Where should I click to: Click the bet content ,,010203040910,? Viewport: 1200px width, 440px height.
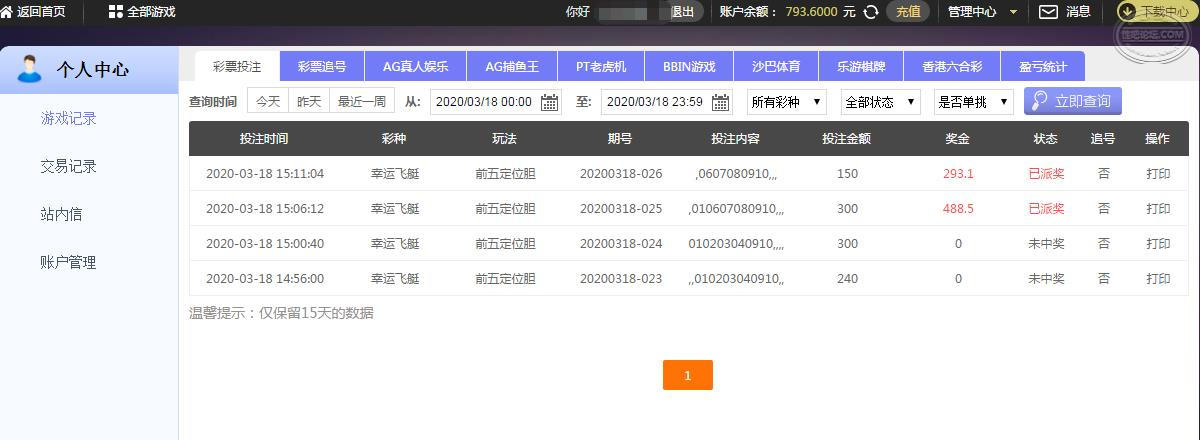tap(736, 278)
